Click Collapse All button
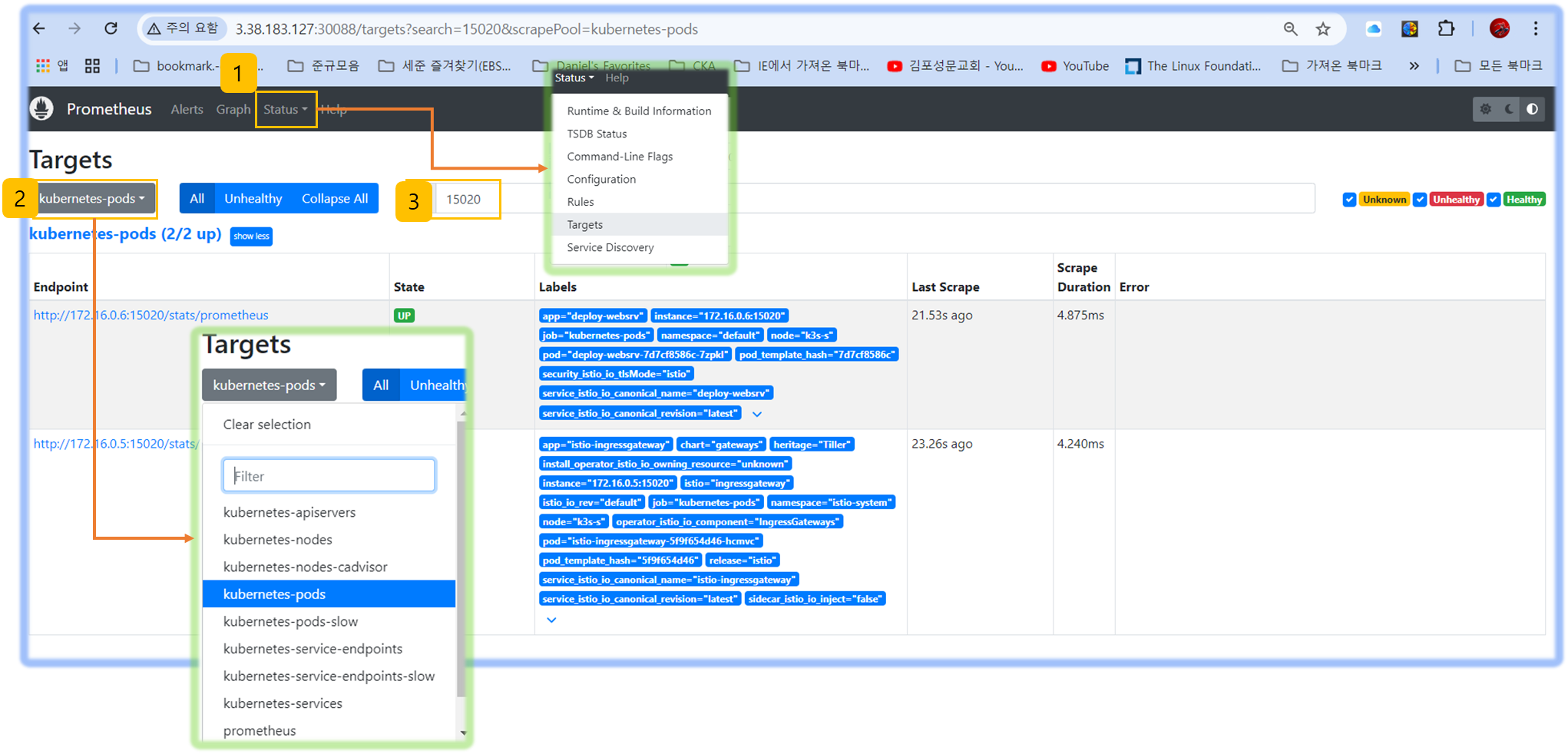This screenshot has height=754, width=1568. pos(335,198)
